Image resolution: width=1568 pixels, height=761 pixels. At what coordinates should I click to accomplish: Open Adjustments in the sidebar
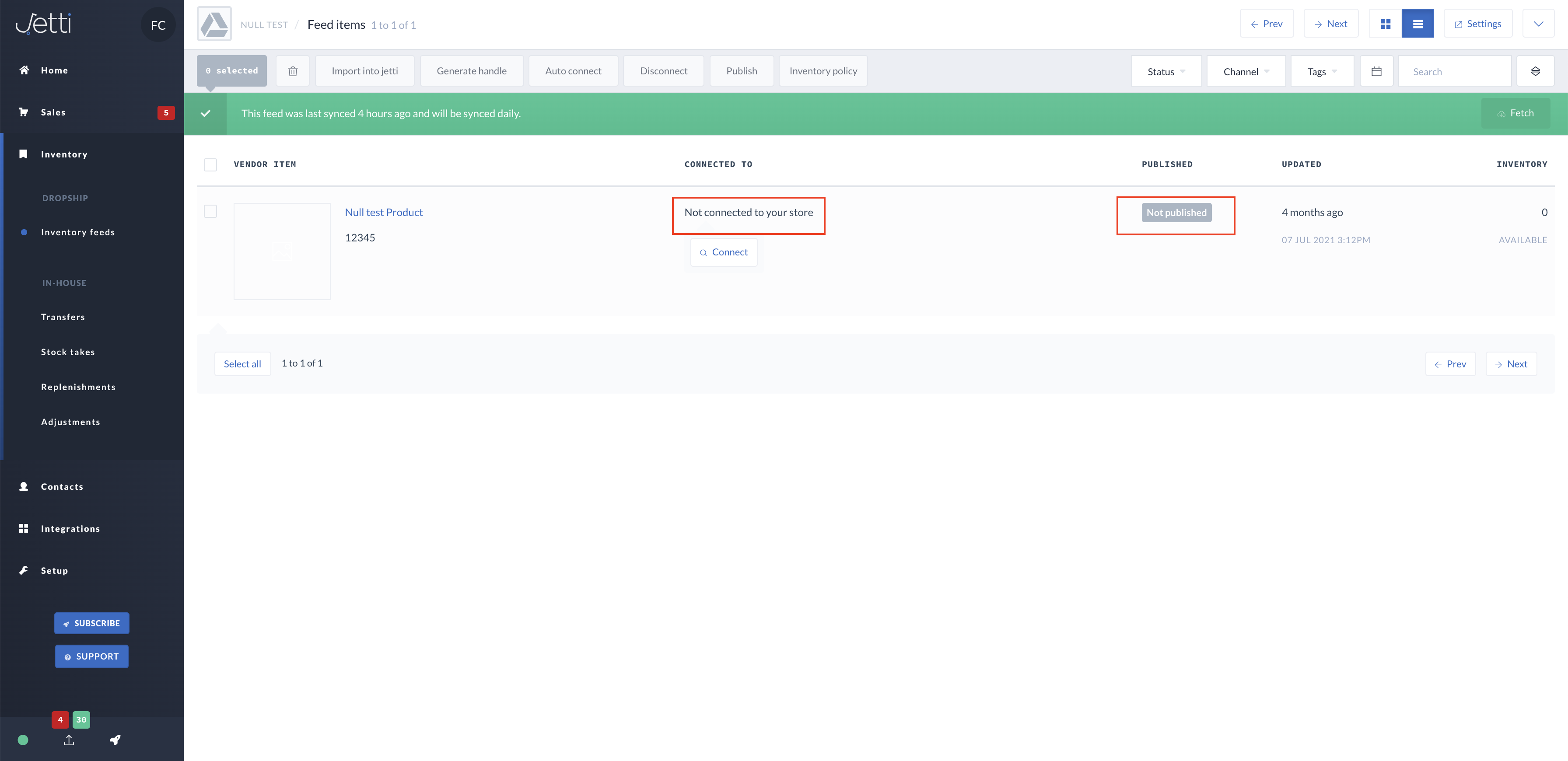tap(70, 422)
